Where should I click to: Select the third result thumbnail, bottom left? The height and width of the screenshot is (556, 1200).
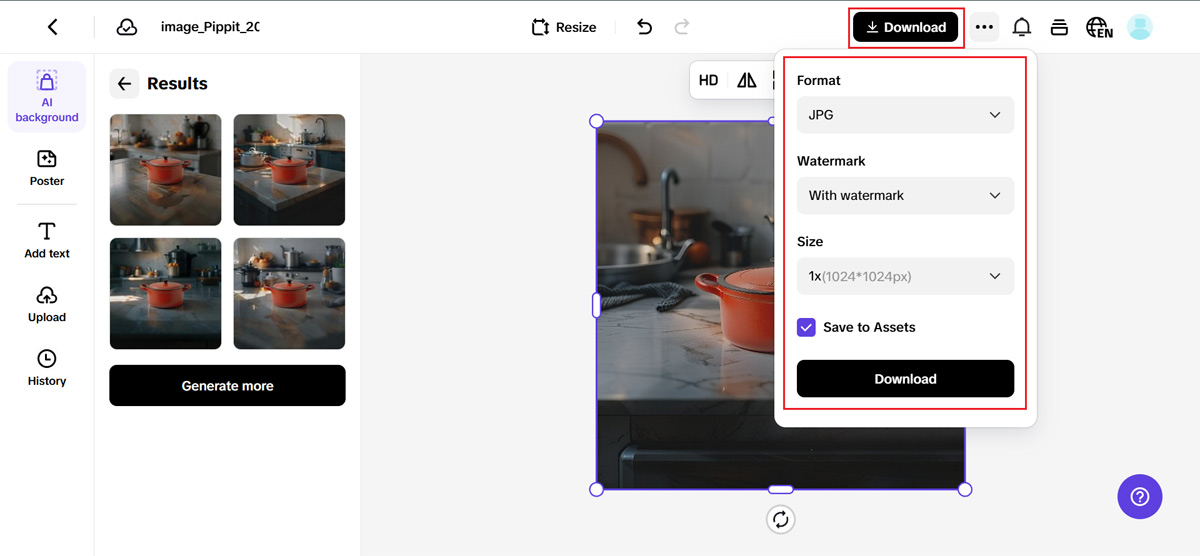pos(165,293)
